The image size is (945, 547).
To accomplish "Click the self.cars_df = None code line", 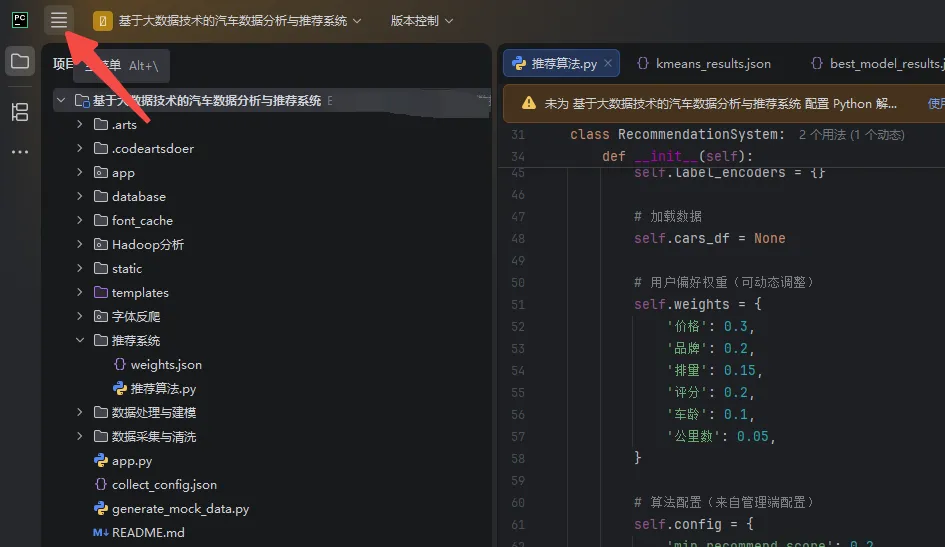I will click(x=709, y=238).
